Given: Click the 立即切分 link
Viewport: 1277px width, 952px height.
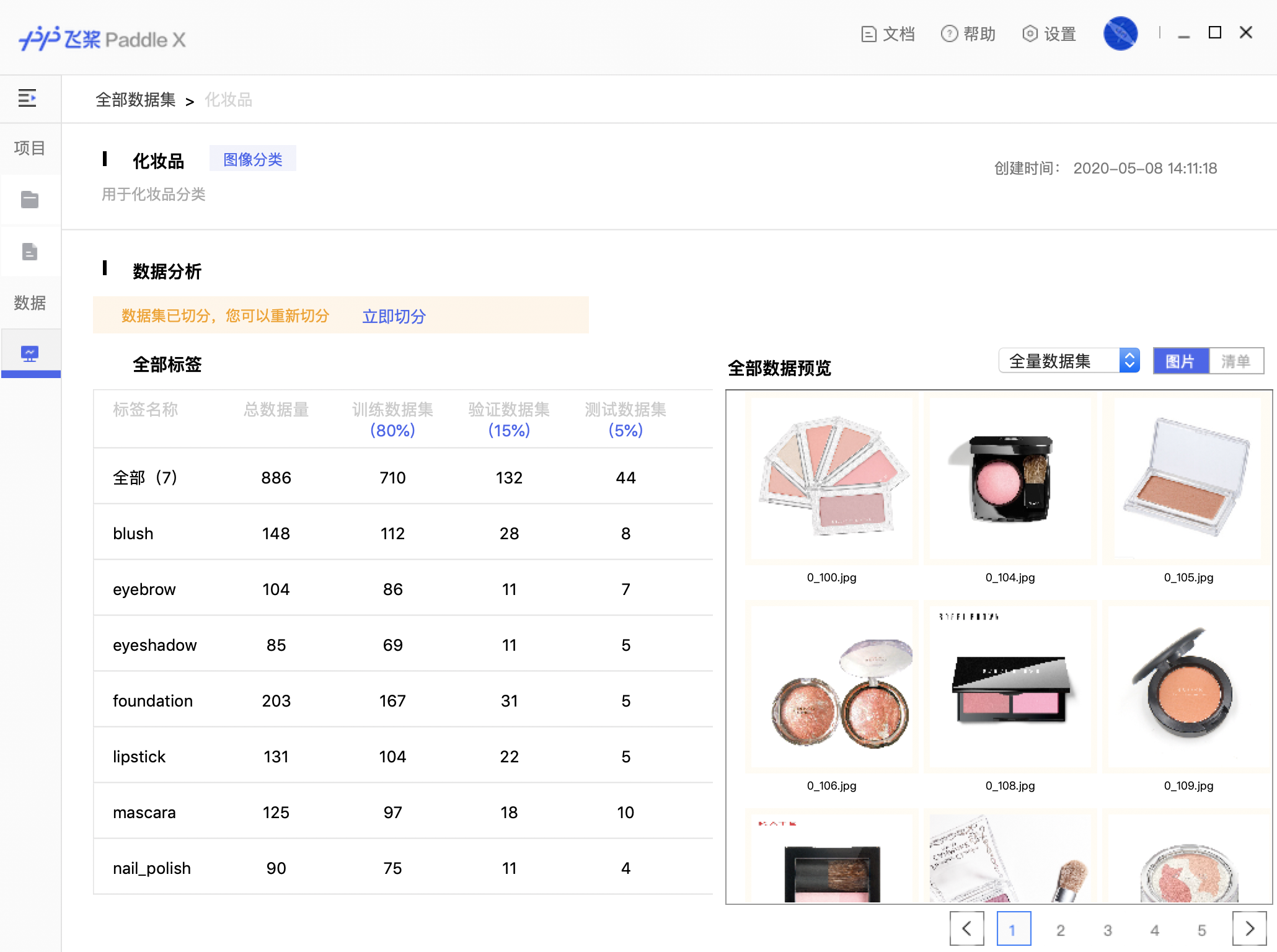Looking at the screenshot, I should pyautogui.click(x=394, y=316).
